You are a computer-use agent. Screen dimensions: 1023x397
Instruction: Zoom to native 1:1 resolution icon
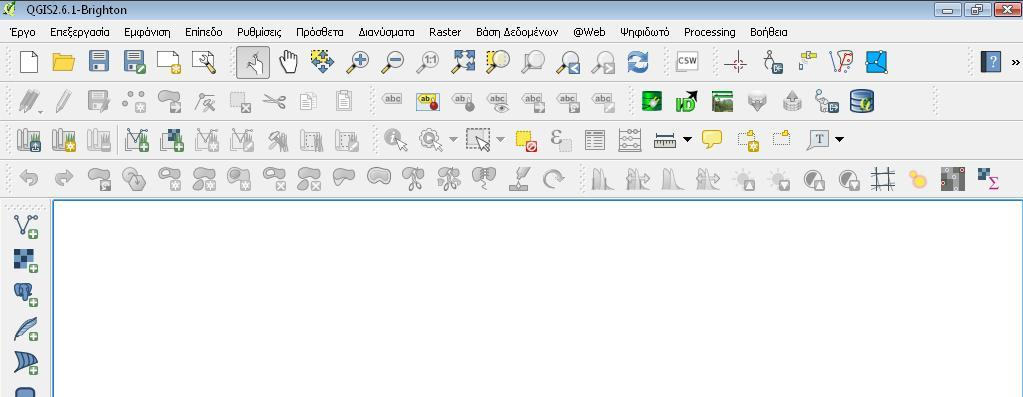click(428, 62)
